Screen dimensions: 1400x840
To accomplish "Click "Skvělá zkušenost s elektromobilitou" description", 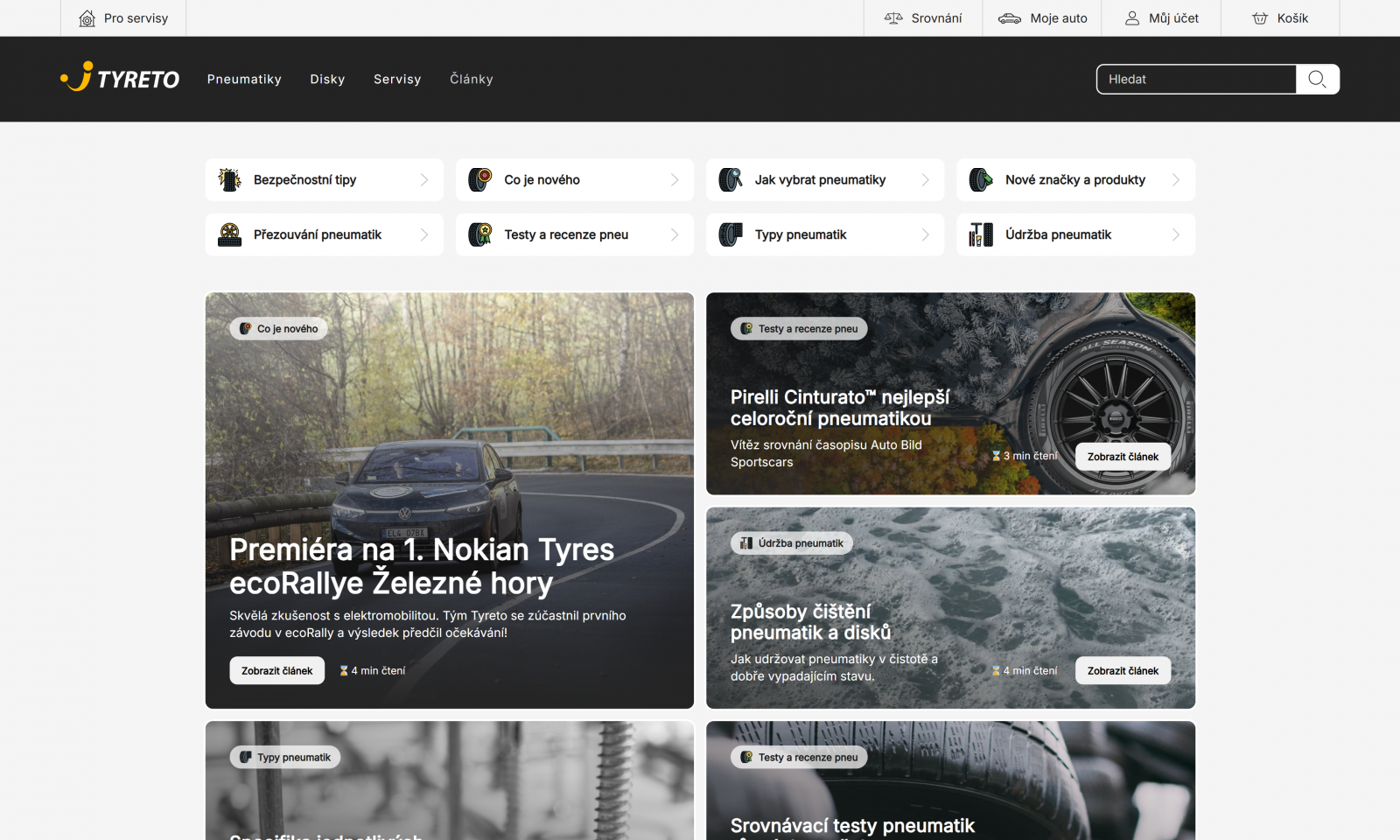I will tap(428, 624).
